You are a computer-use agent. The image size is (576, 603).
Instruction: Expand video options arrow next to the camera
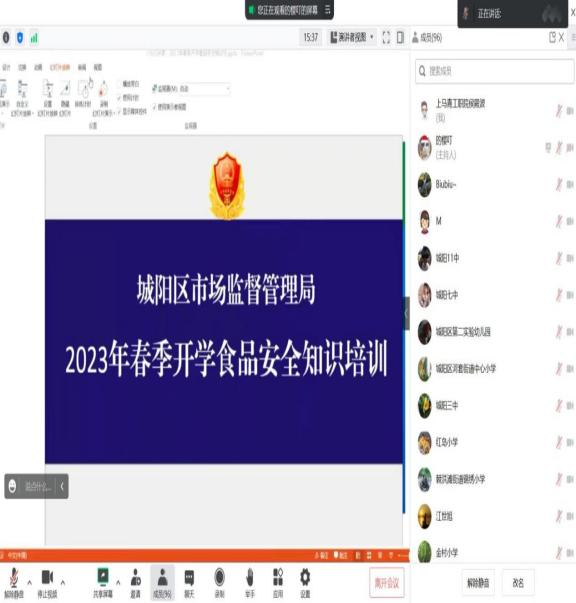point(63,583)
